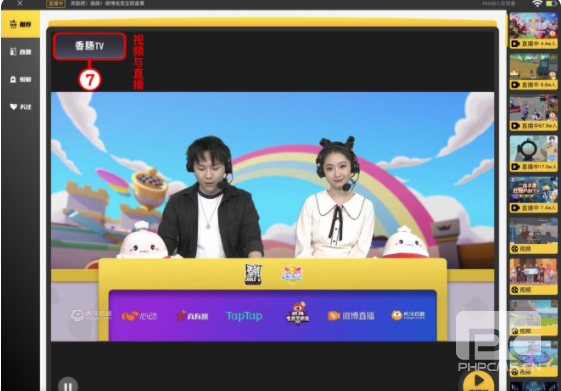Pause the live stream playback
Screen dimensions: 561x391
coord(68,385)
